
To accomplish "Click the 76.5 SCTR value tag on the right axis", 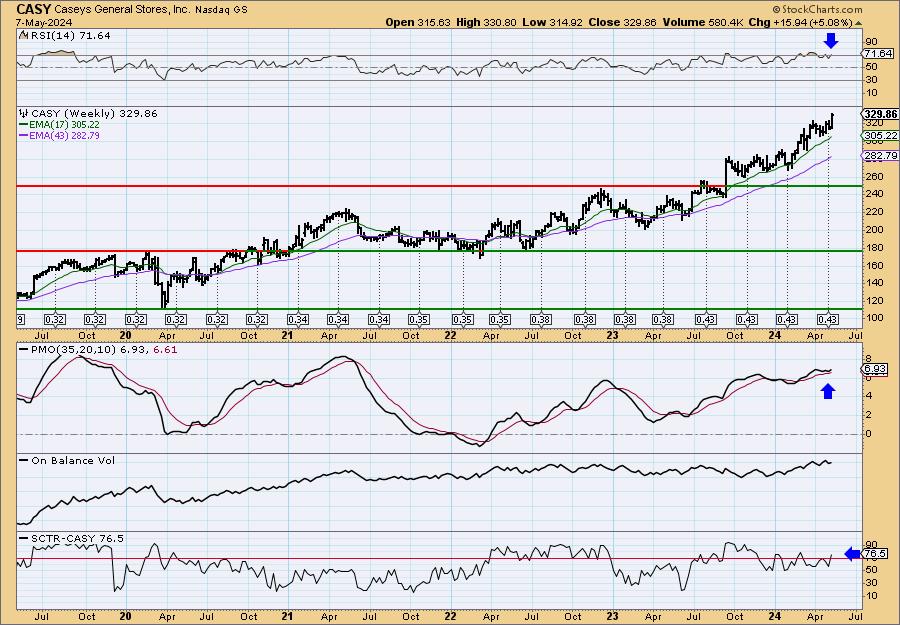I will pyautogui.click(x=875, y=554).
